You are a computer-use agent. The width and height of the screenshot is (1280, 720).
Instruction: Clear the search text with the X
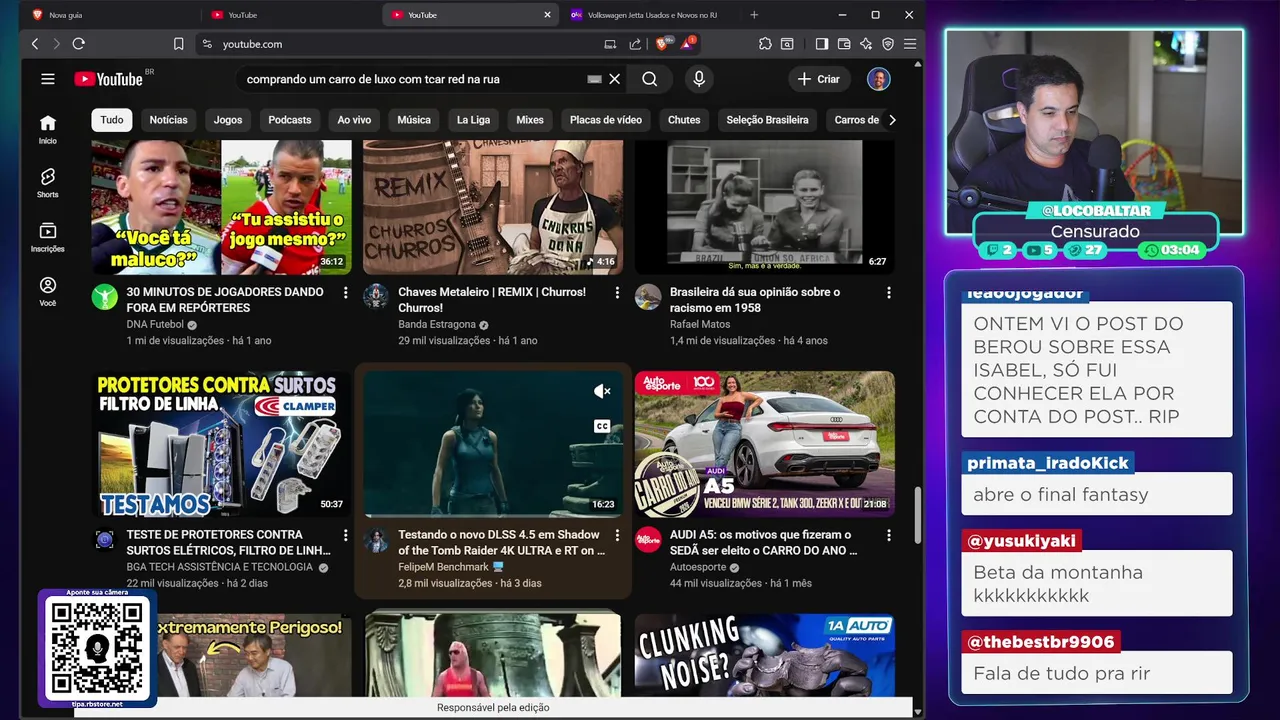click(615, 79)
